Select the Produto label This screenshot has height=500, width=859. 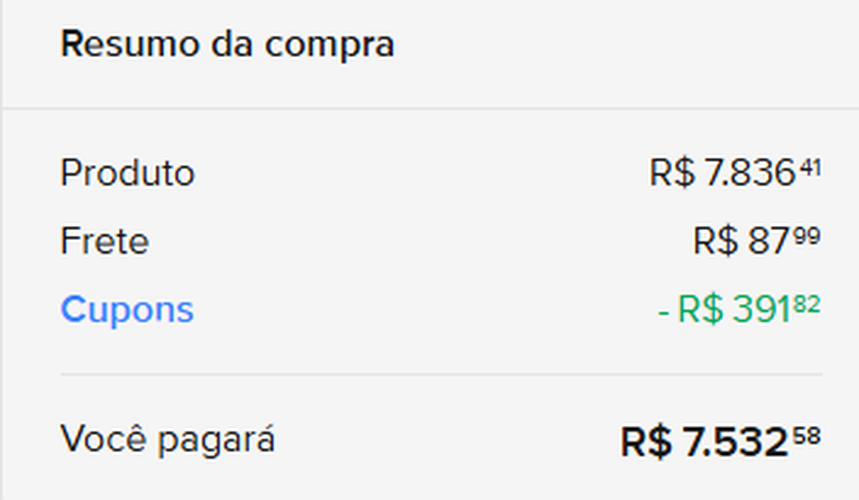[x=127, y=173]
